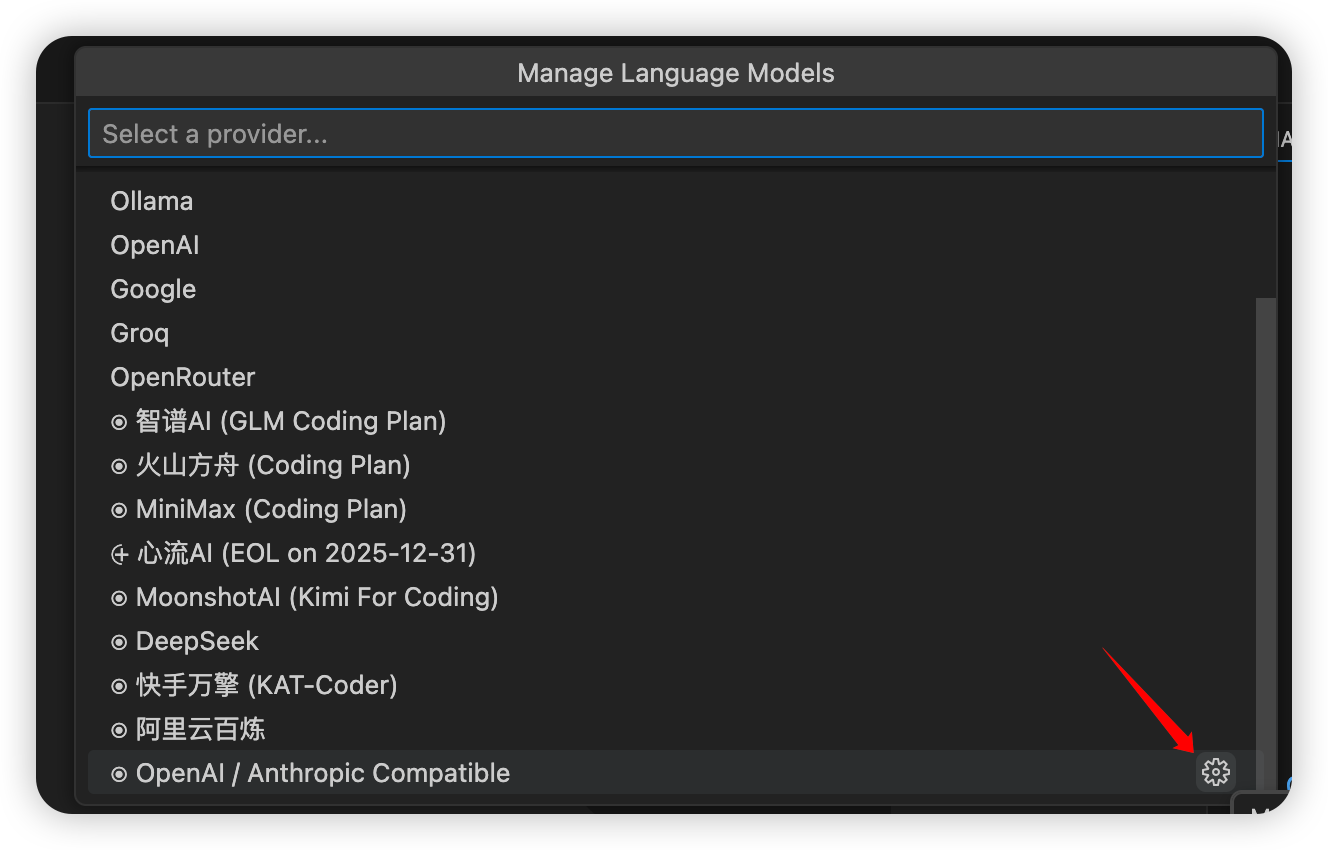Image resolution: width=1328 pixels, height=850 pixels.
Task: Select the OpenAI provider
Action: point(676,245)
